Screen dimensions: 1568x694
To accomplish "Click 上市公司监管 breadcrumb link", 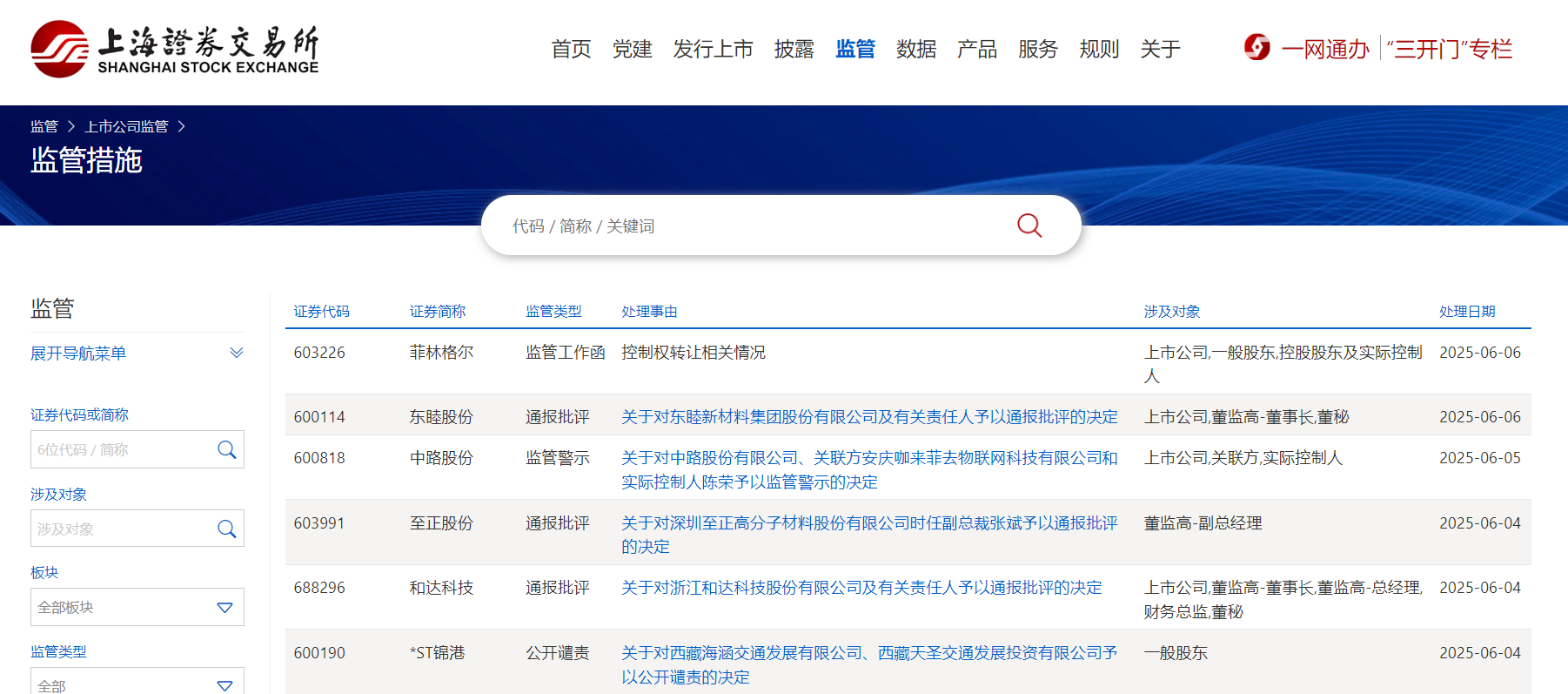I will pyautogui.click(x=126, y=126).
